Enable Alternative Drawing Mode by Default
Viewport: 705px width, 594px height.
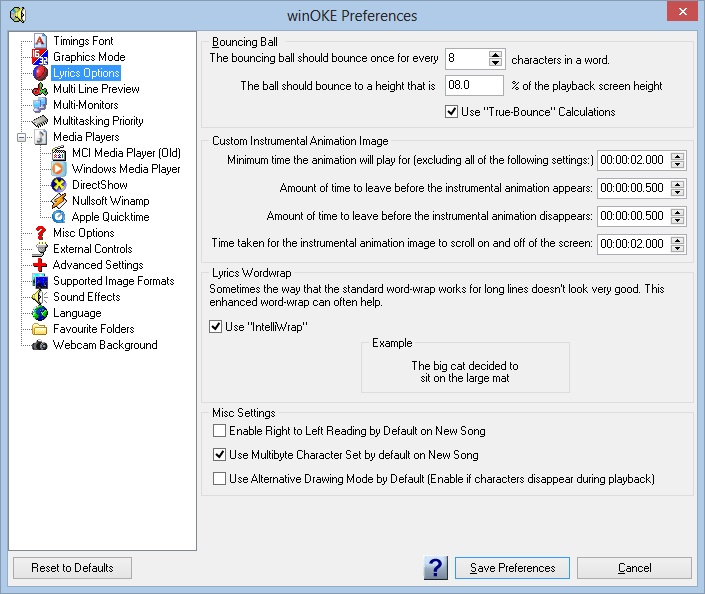coord(220,479)
